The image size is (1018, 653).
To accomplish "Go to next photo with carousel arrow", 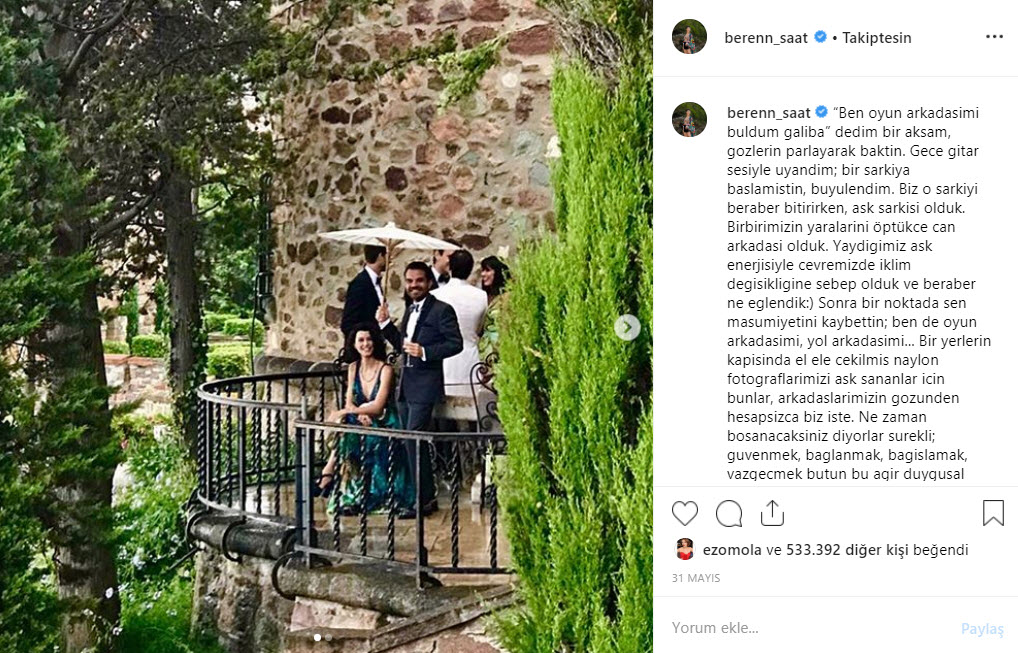I will [x=627, y=327].
